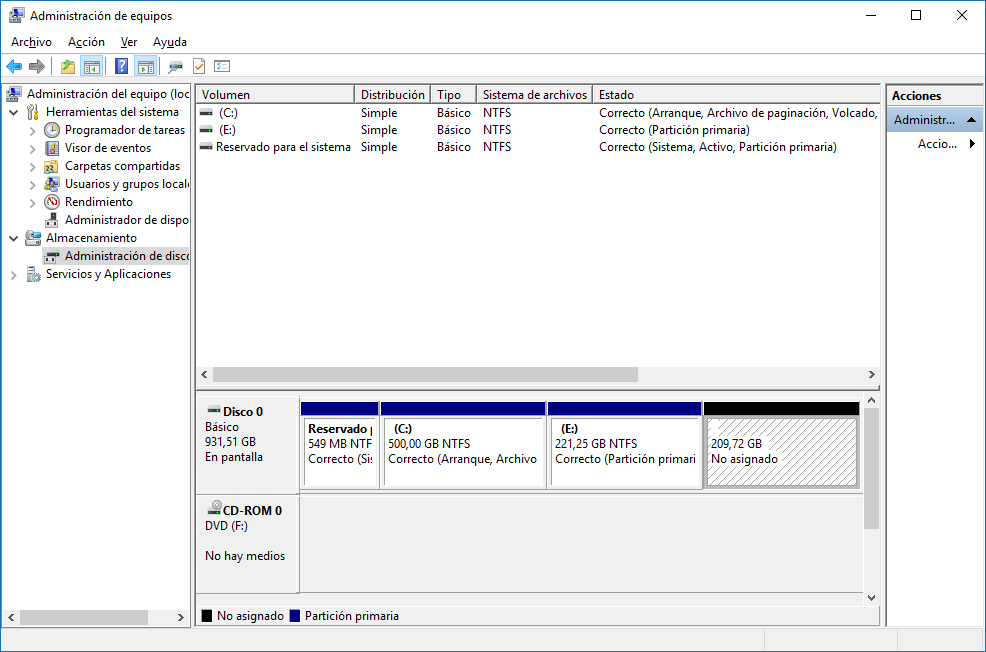Click the toolbar icon right of the separator
The image size is (986, 652).
(x=175, y=66)
